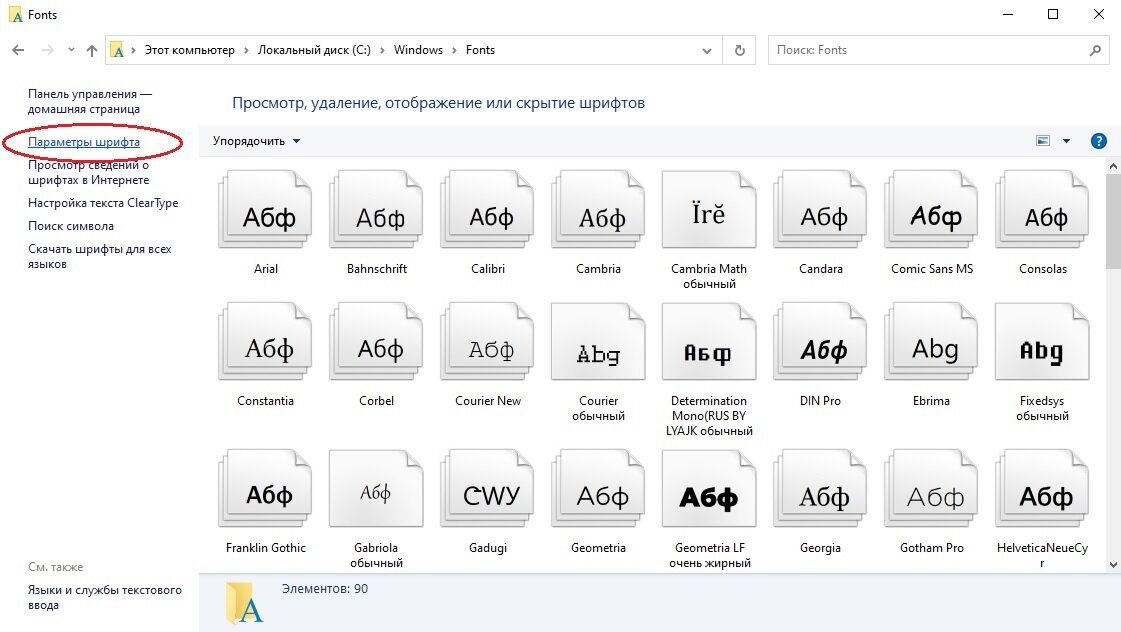The width and height of the screenshot is (1121, 632).
Task: Open Параметры шрифта link
Action: coord(84,142)
